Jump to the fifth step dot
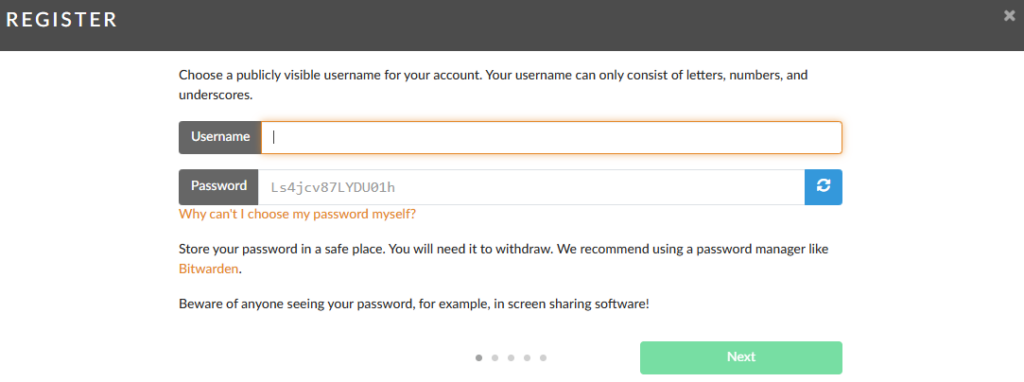1024x382 pixels. pyautogui.click(x=543, y=358)
